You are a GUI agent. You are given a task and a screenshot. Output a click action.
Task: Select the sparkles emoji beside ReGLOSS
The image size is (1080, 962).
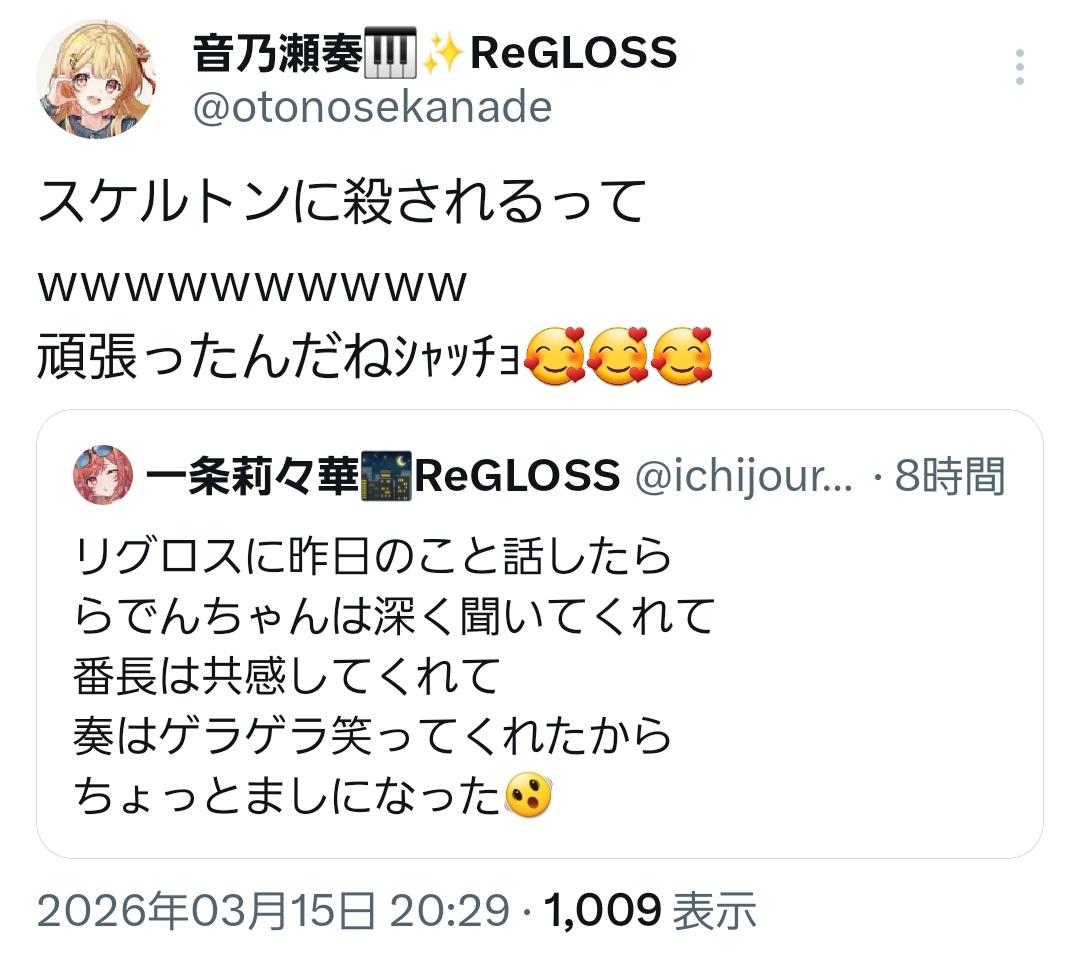pyautogui.click(x=442, y=54)
